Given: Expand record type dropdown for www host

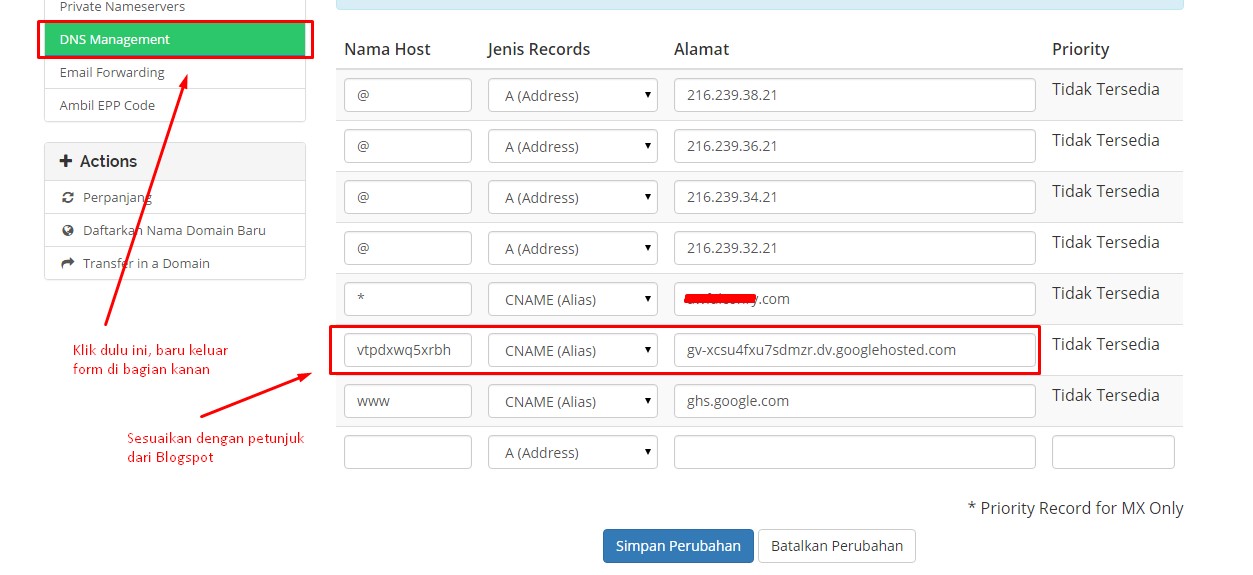Looking at the screenshot, I should (x=573, y=402).
